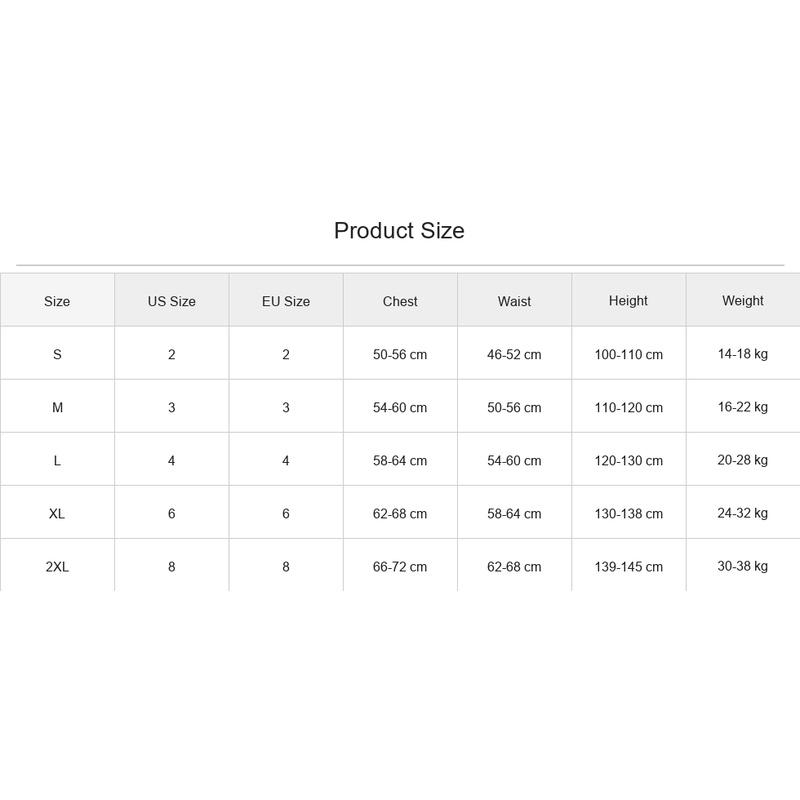Select the L size row label
The height and width of the screenshot is (800, 800).
coord(57,460)
